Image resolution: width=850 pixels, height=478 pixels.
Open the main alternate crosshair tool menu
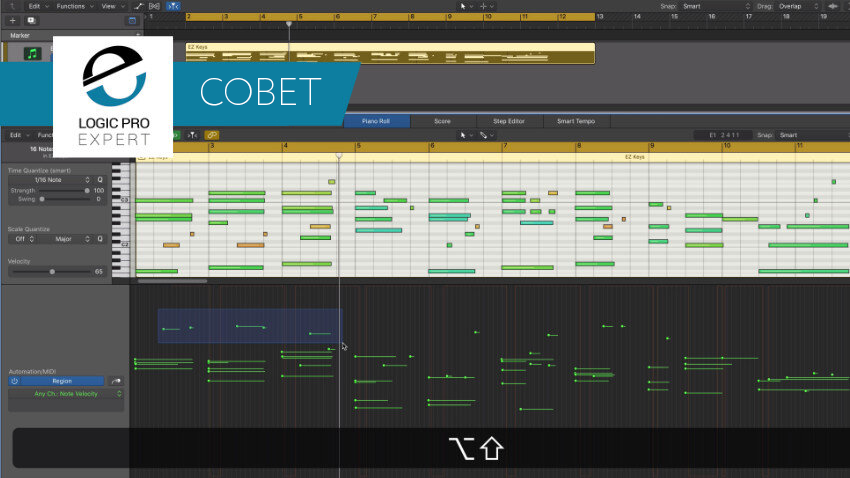[486, 6]
